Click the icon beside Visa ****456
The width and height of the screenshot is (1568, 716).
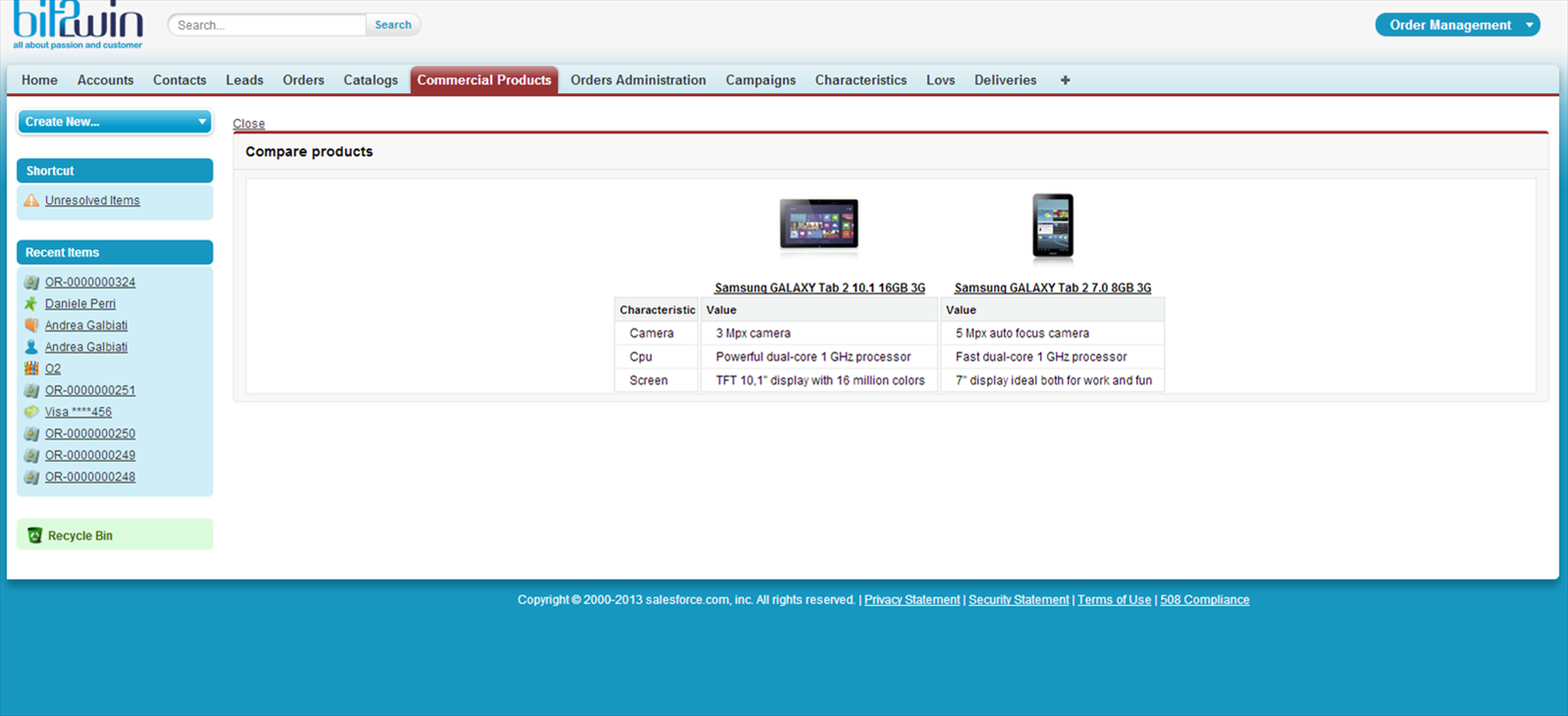tap(31, 412)
